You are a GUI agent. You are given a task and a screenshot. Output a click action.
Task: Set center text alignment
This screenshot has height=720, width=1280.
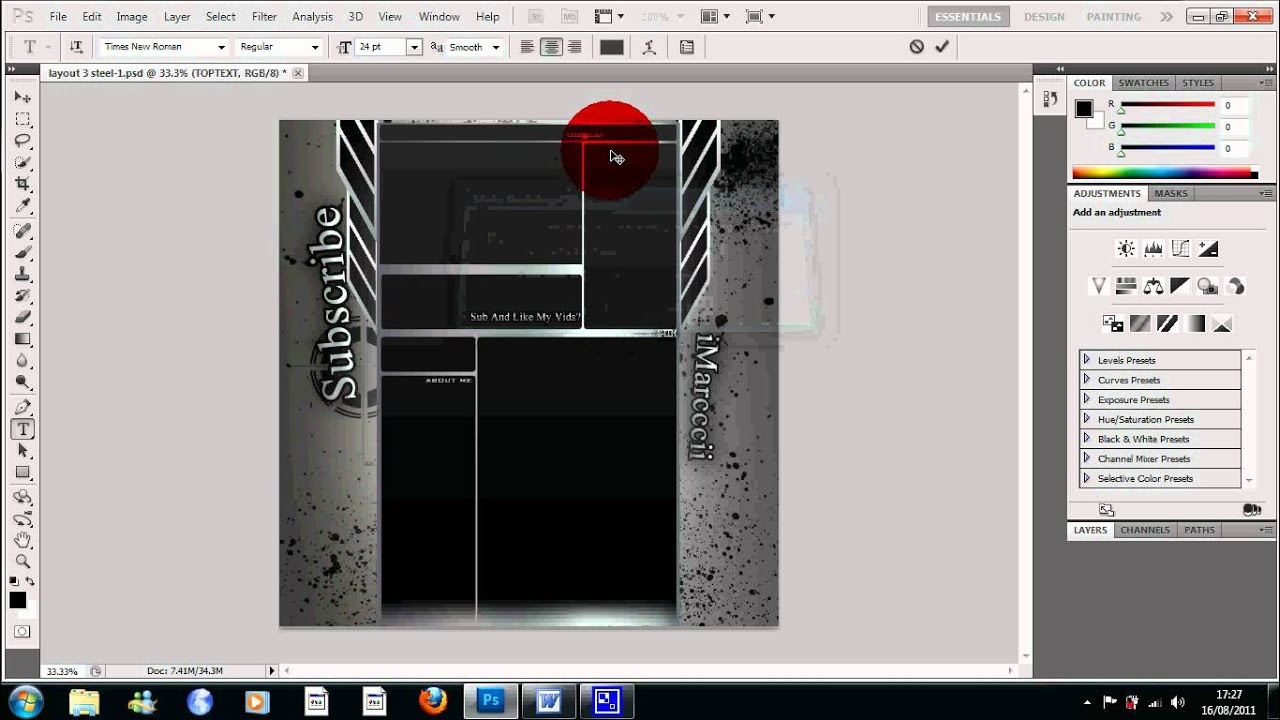pyautogui.click(x=551, y=47)
